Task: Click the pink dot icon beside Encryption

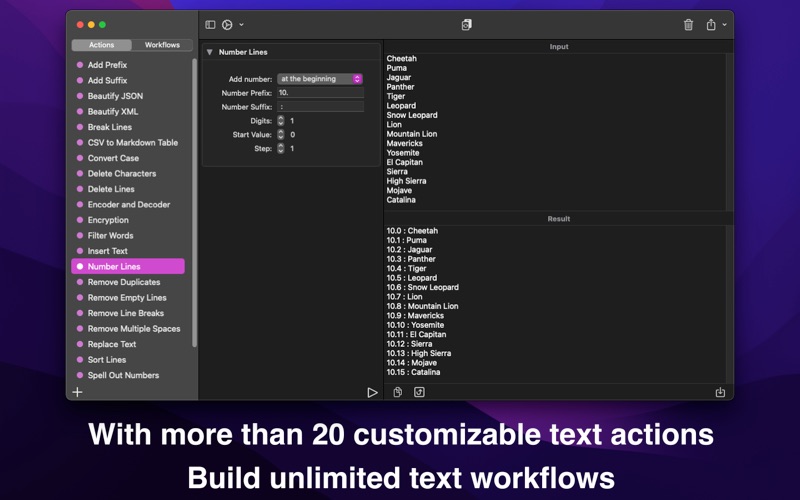Action: tap(80, 220)
